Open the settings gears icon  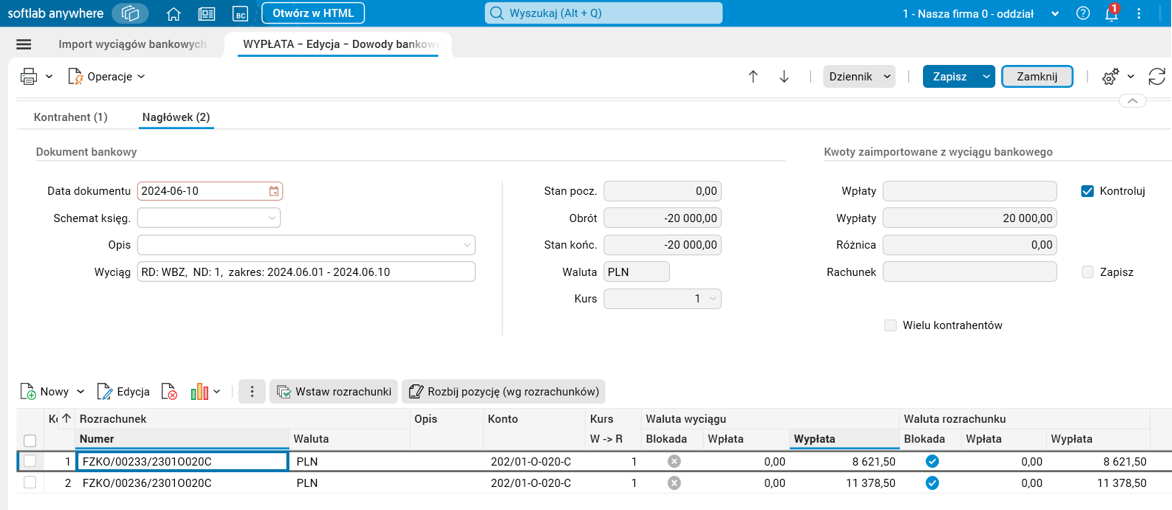[x=1111, y=76]
